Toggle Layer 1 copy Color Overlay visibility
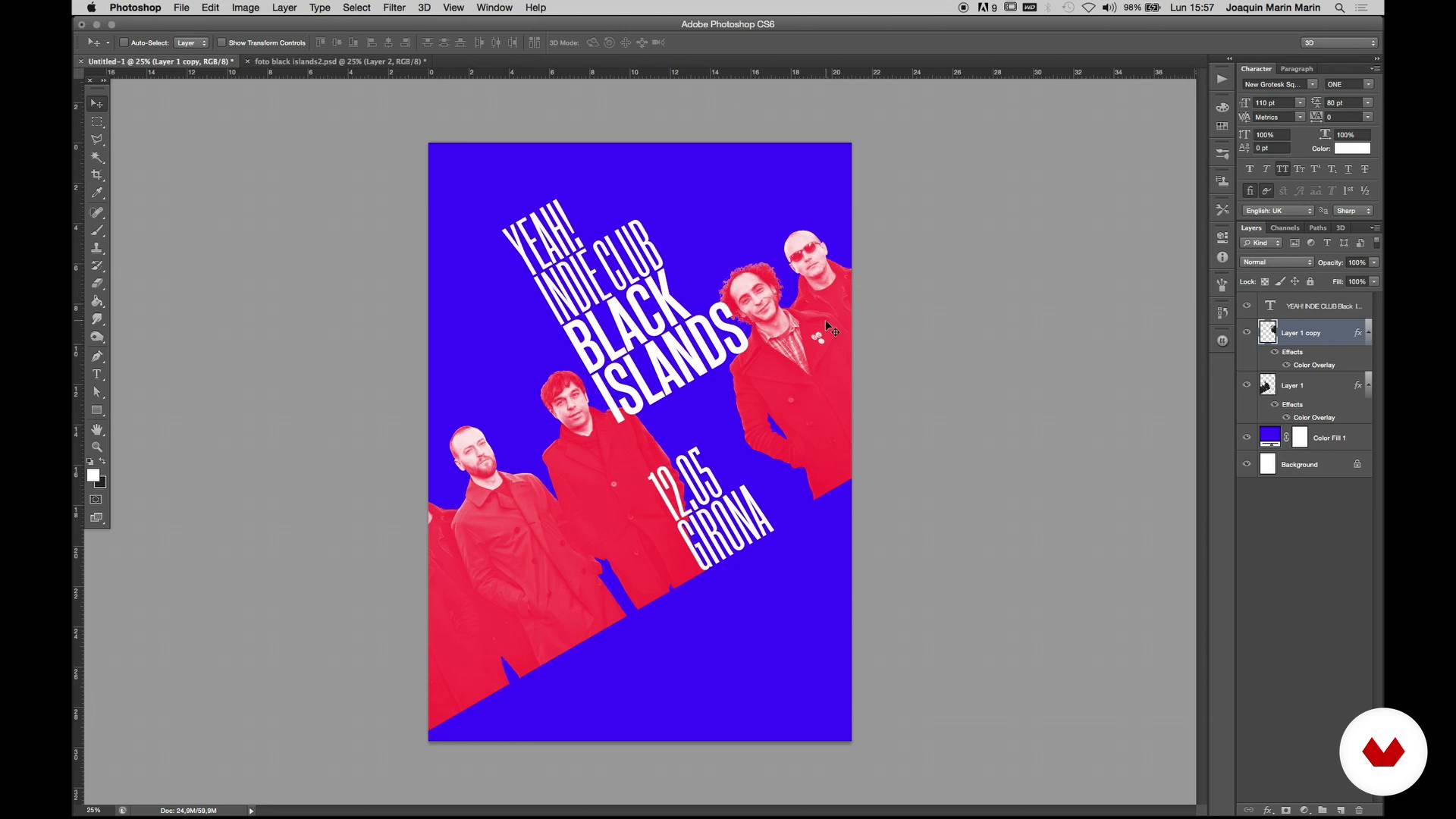Viewport: 1456px width, 819px height. (1286, 365)
